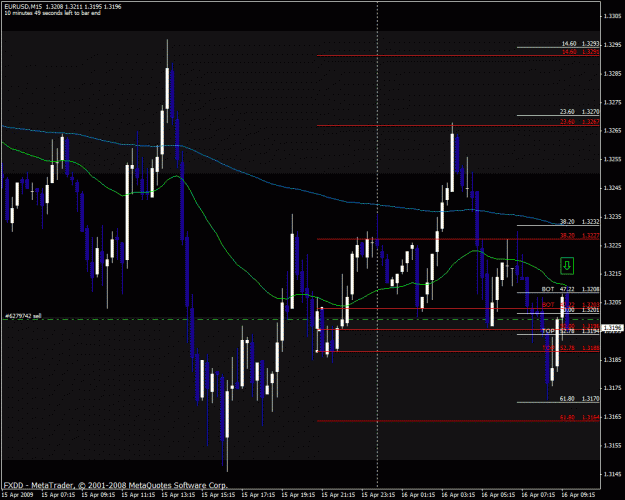Image resolution: width=625 pixels, height=500 pixels.
Task: Click the '15 Apr 23:15' time axis label
Action: pyautogui.click(x=378, y=495)
